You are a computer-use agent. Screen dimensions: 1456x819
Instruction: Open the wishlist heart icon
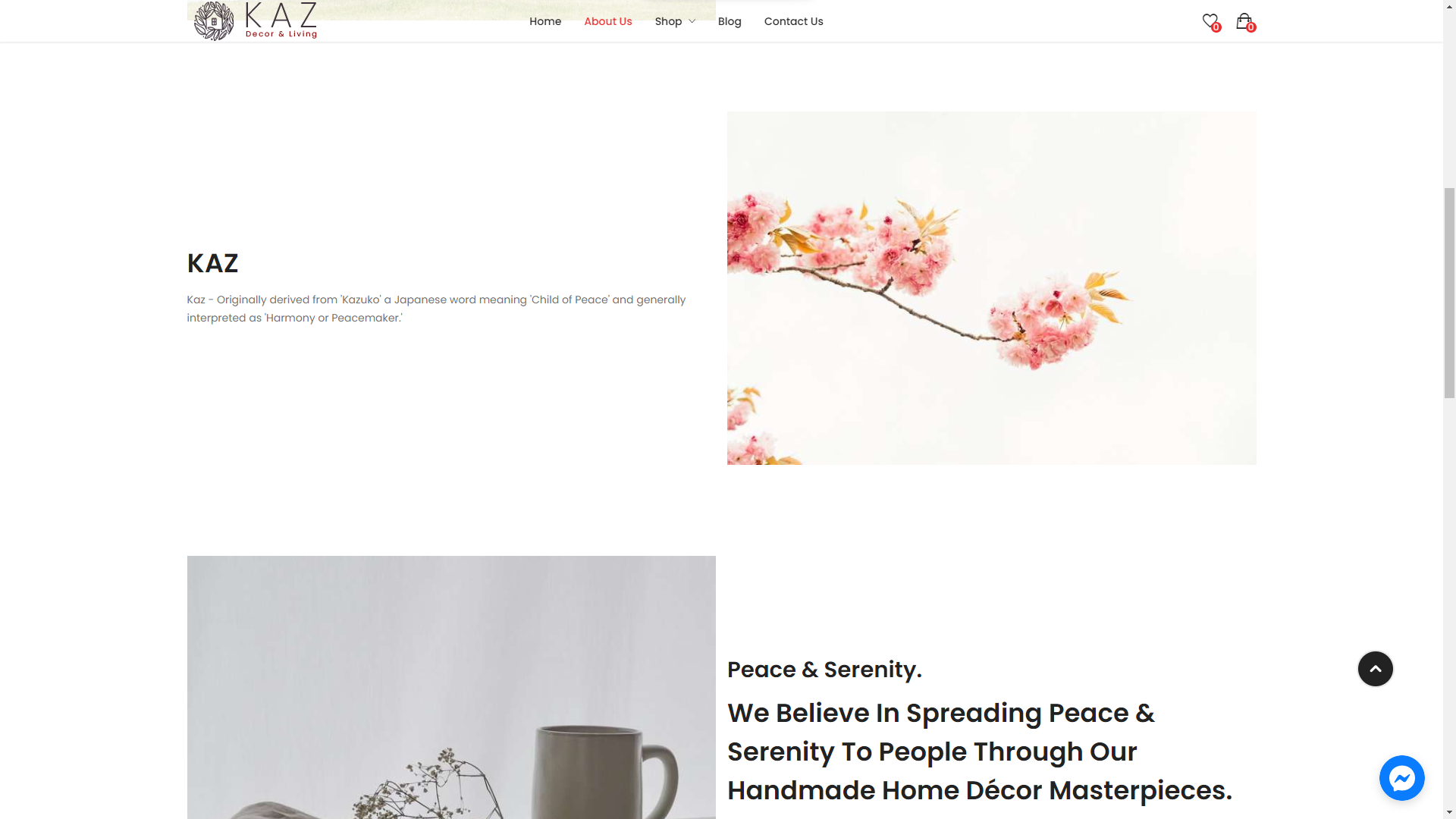pos(1210,21)
